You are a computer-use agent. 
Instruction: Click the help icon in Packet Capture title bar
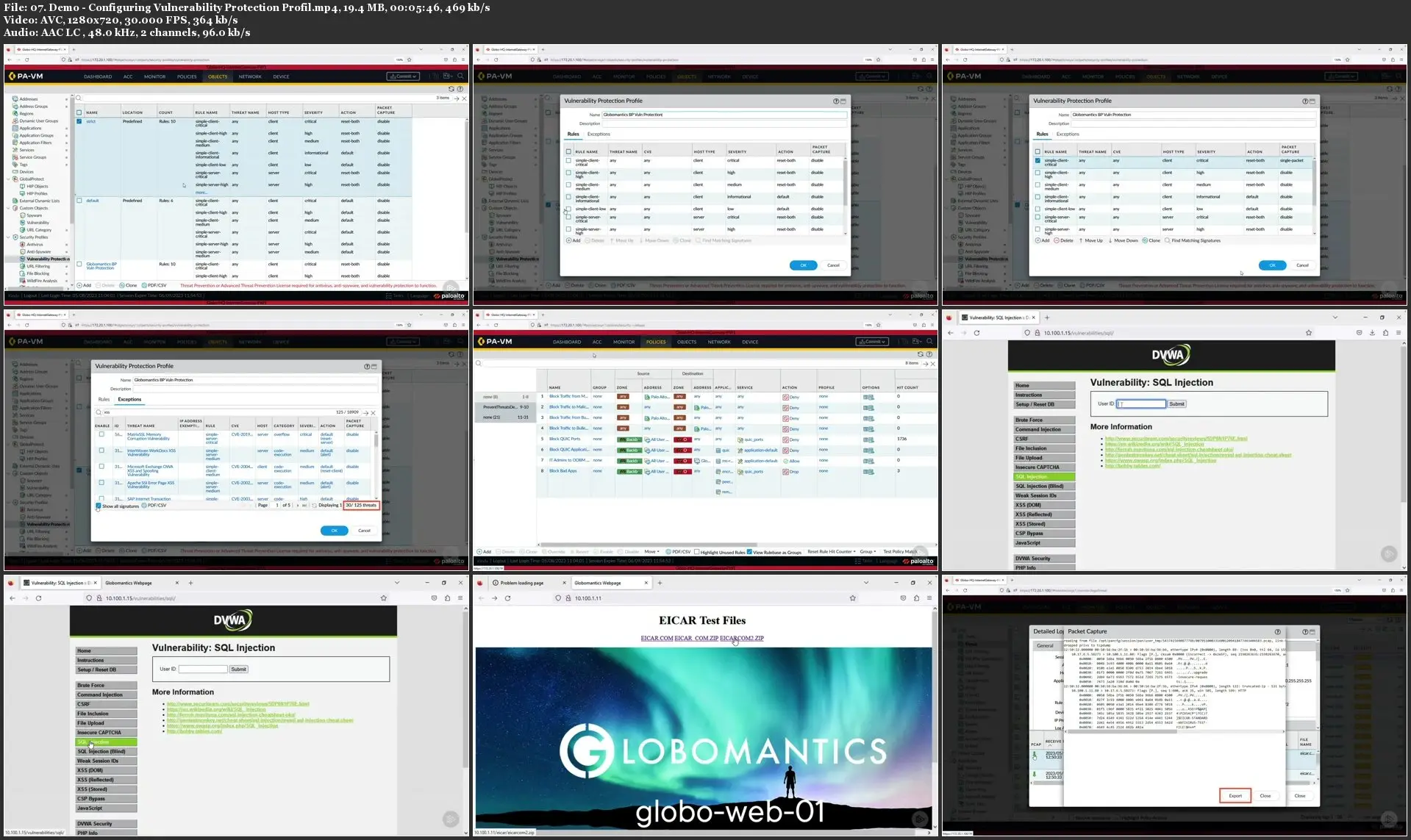coord(1277,631)
